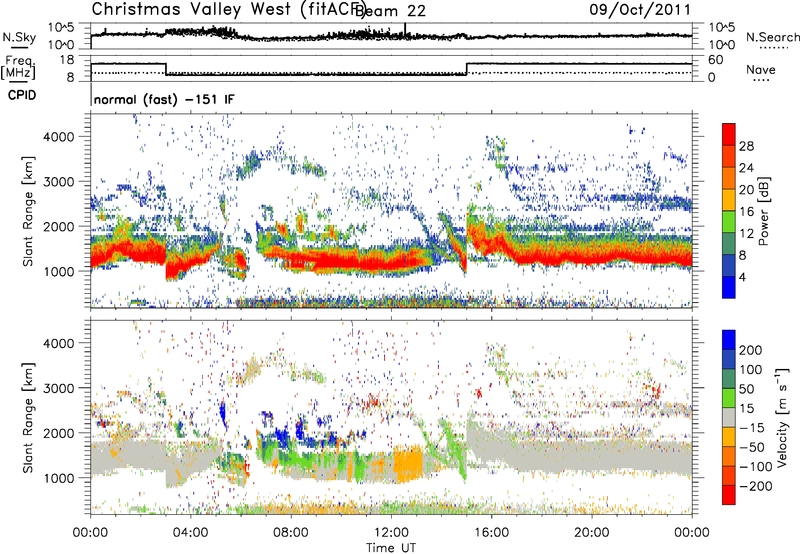Click the Slant Range label of velocity plot
The image size is (800, 554).
coord(29,417)
